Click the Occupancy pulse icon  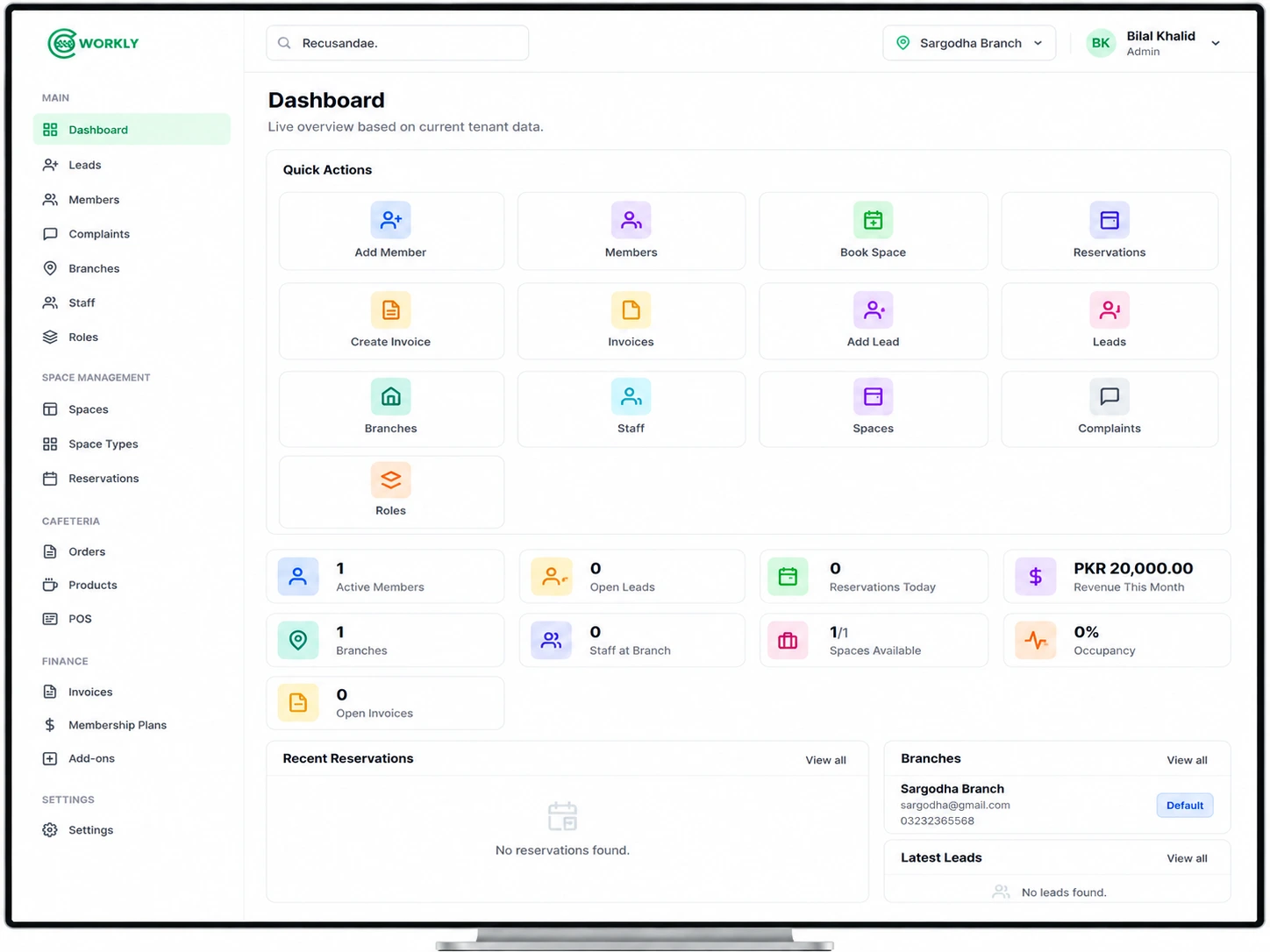1036,640
